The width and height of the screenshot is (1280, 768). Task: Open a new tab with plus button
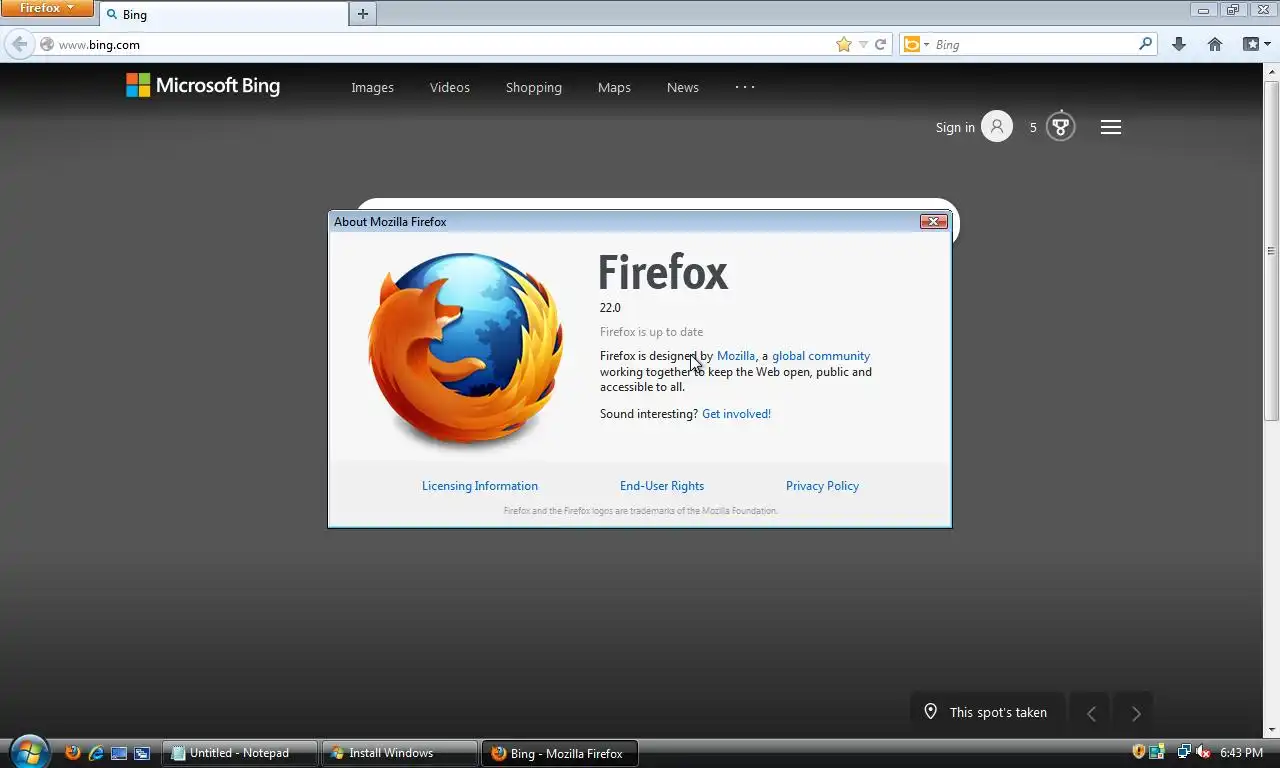(363, 14)
